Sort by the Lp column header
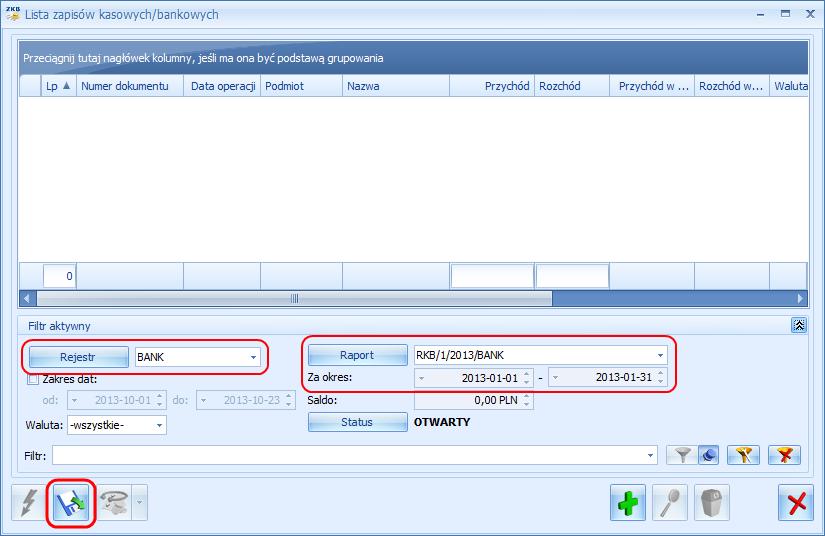The width and height of the screenshot is (825, 536). (58, 86)
